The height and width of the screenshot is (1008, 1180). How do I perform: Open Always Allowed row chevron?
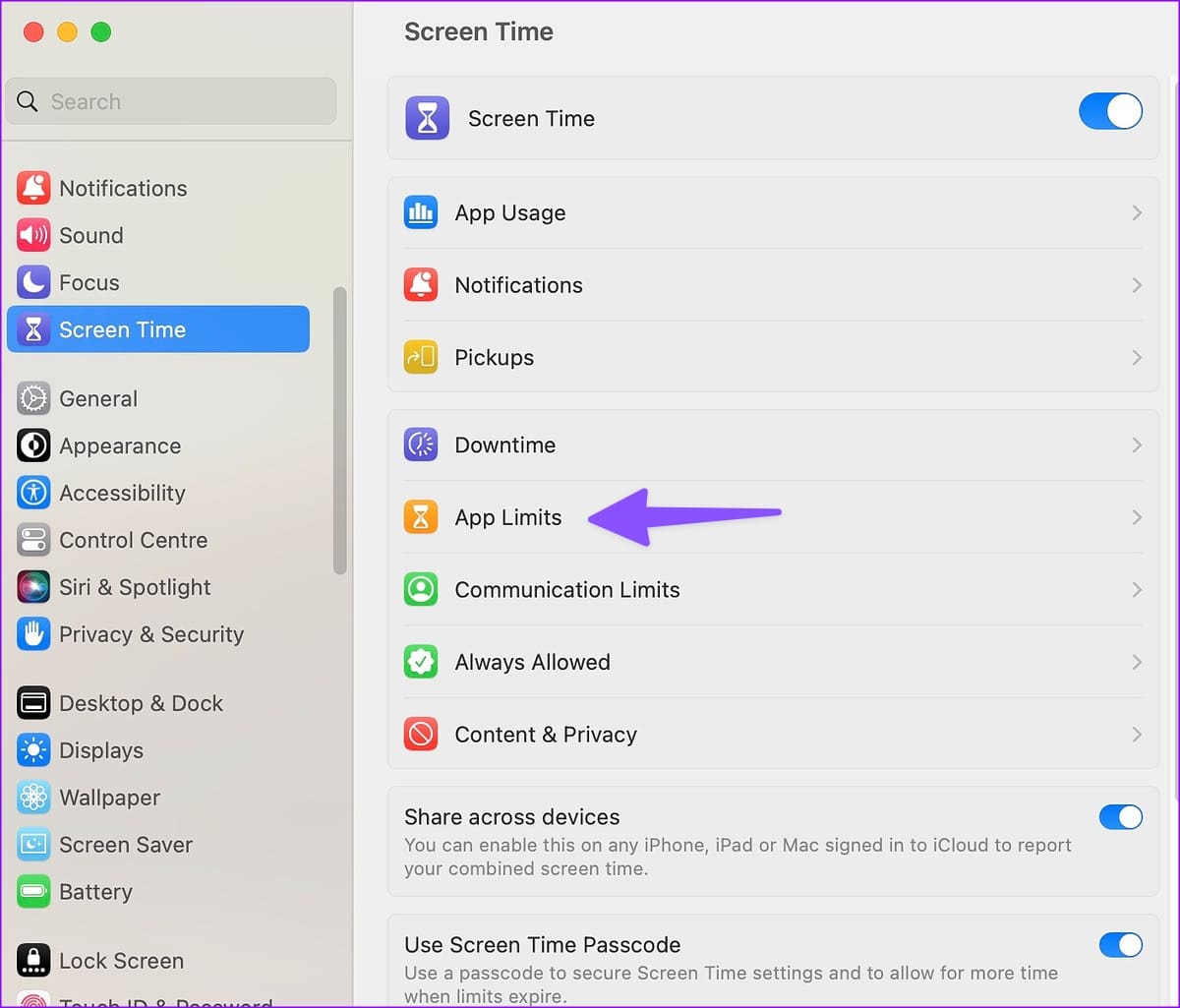point(1137,662)
